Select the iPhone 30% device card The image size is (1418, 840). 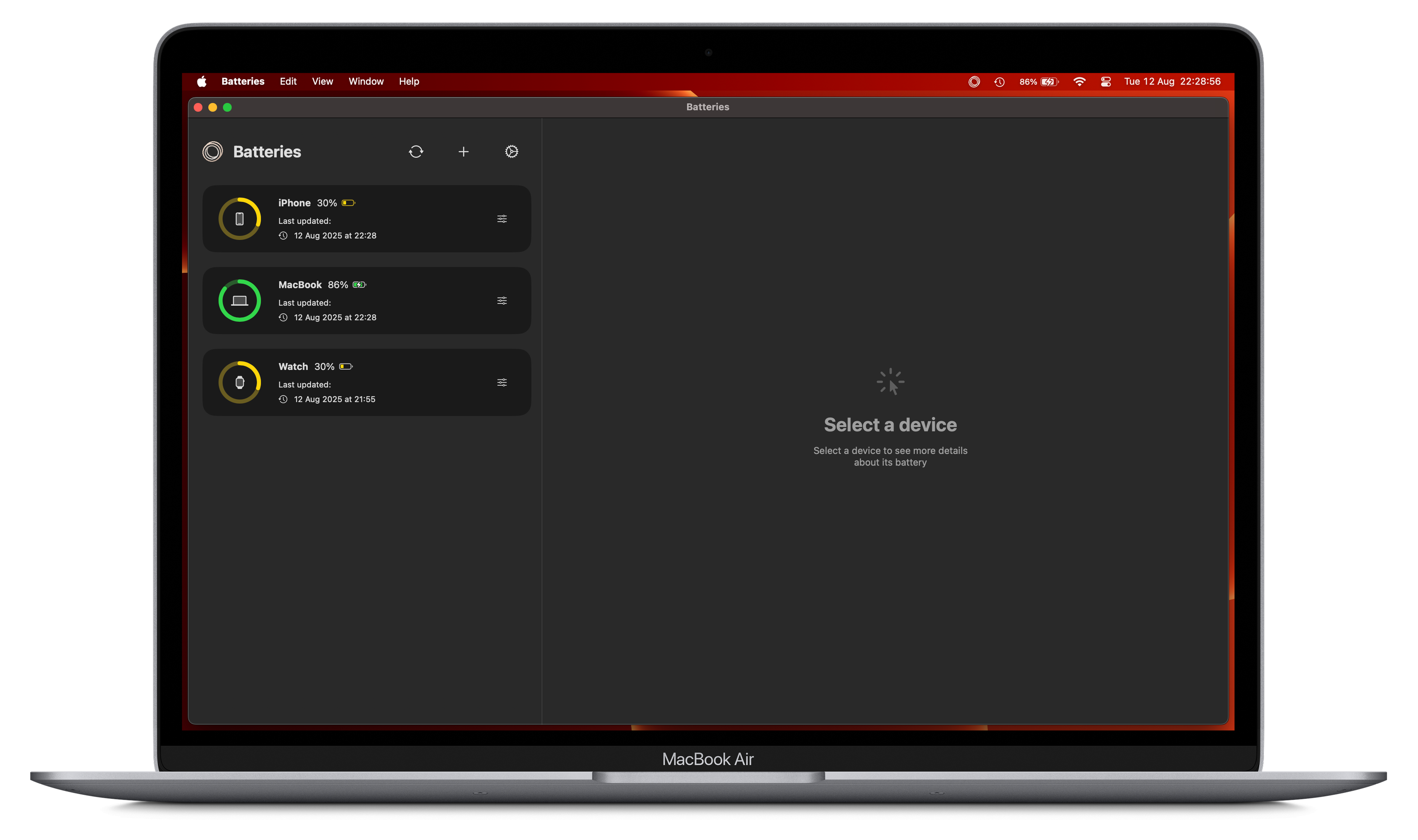click(x=366, y=218)
